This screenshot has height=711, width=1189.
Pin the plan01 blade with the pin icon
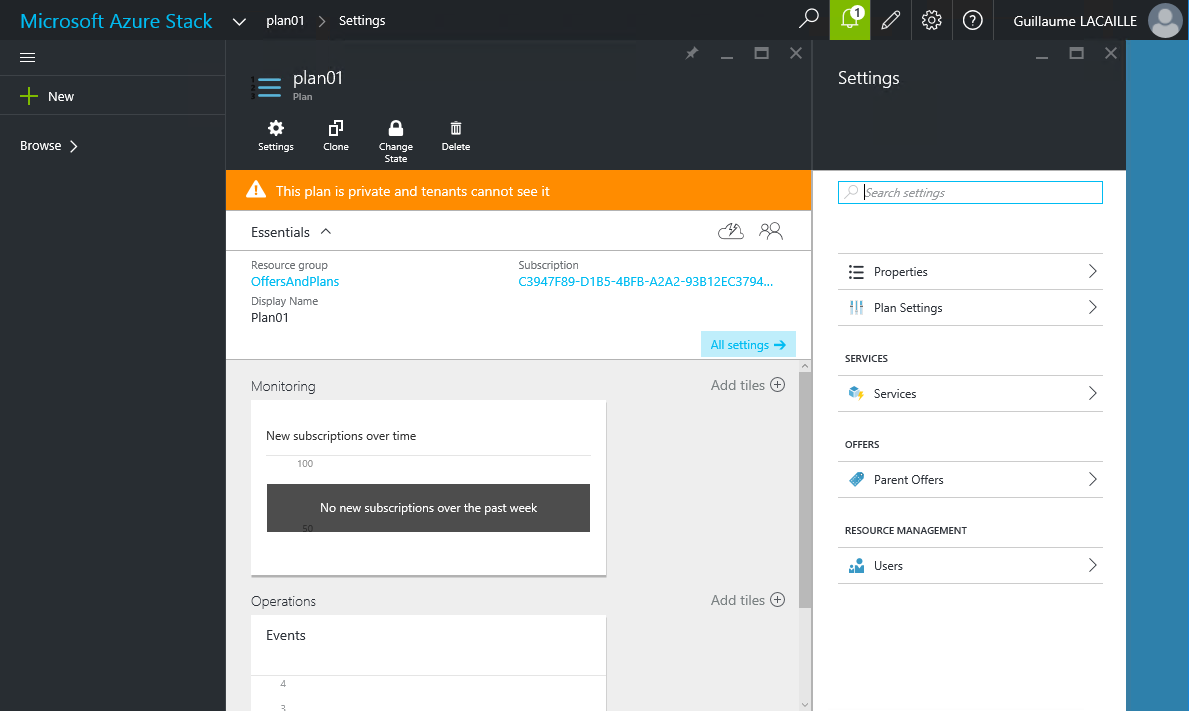692,53
